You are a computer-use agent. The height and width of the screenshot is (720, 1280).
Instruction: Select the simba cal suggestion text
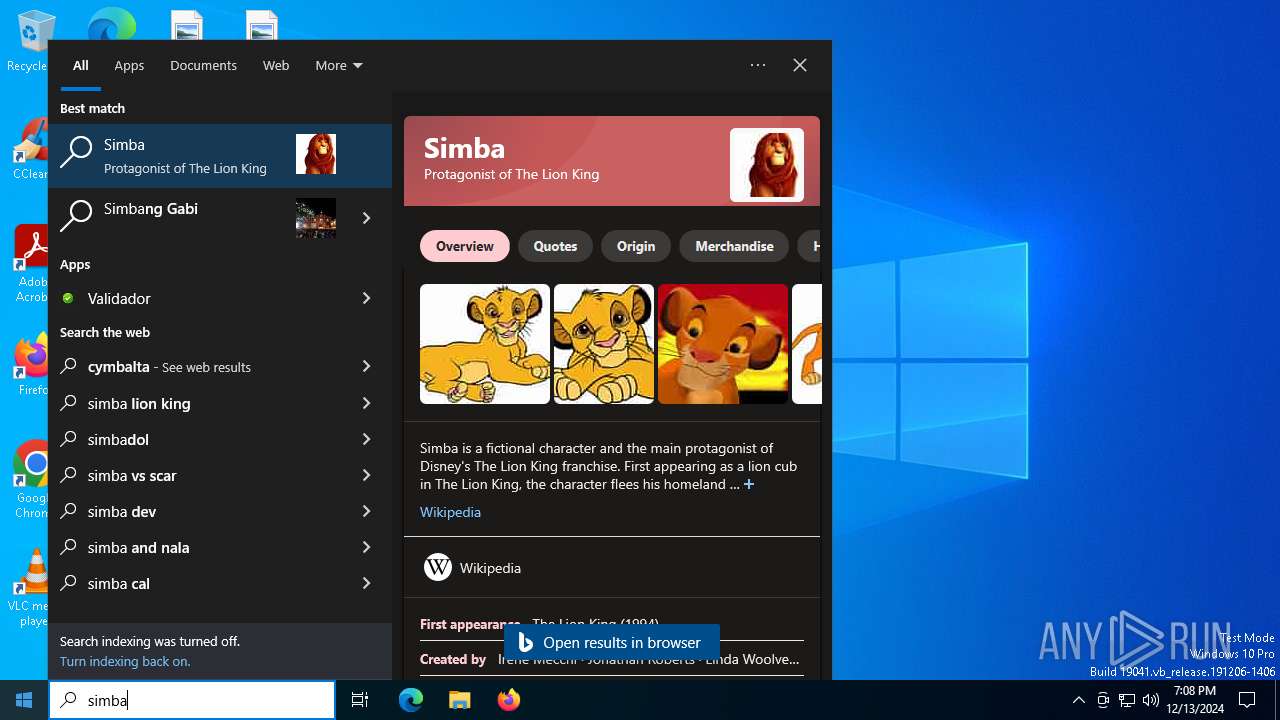point(119,583)
